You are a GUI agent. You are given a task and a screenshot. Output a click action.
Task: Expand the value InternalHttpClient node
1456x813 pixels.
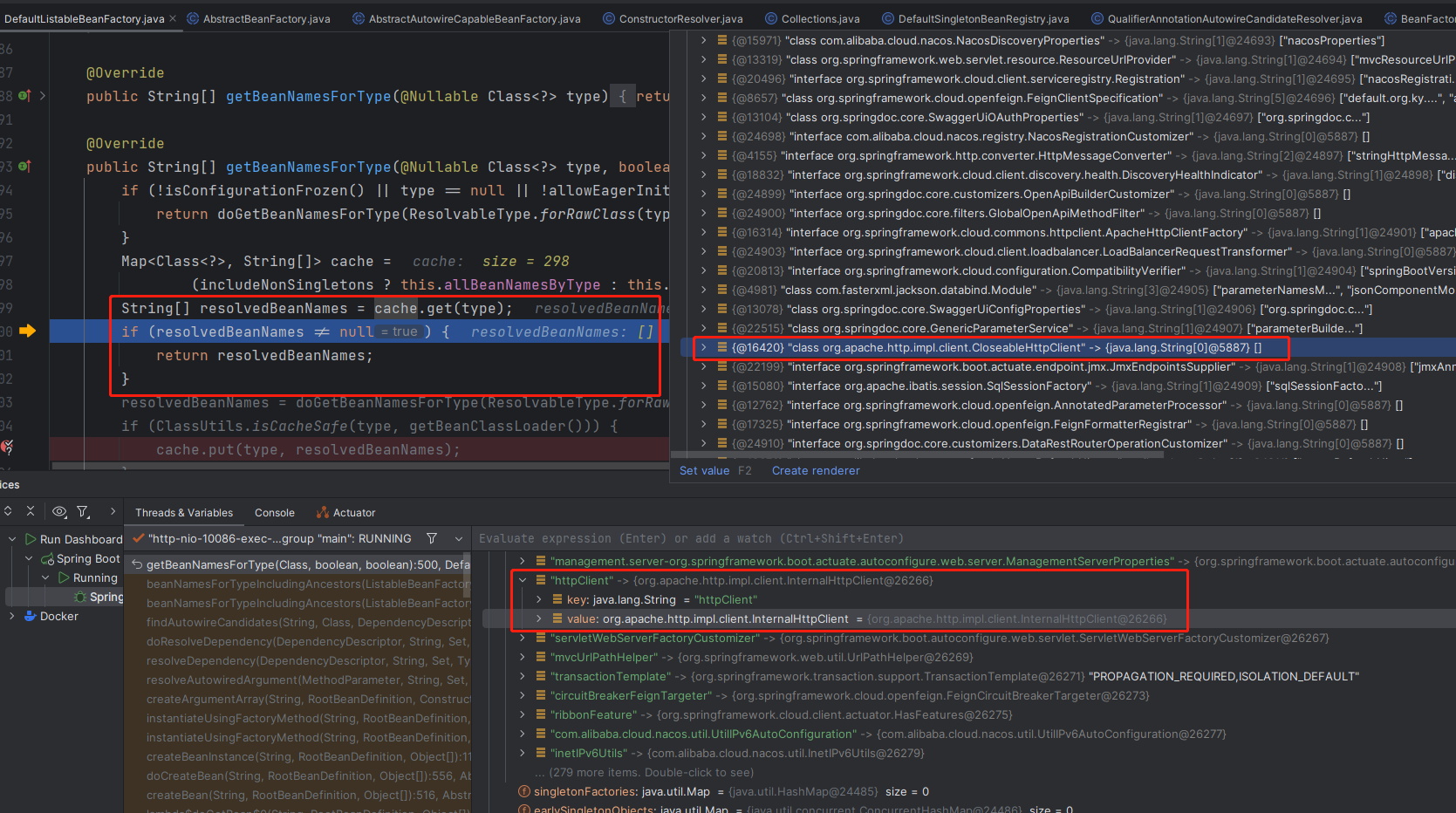tap(538, 618)
